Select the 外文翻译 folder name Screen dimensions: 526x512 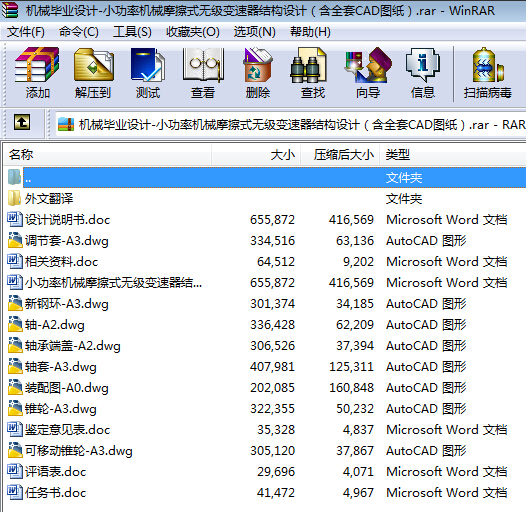point(49,199)
